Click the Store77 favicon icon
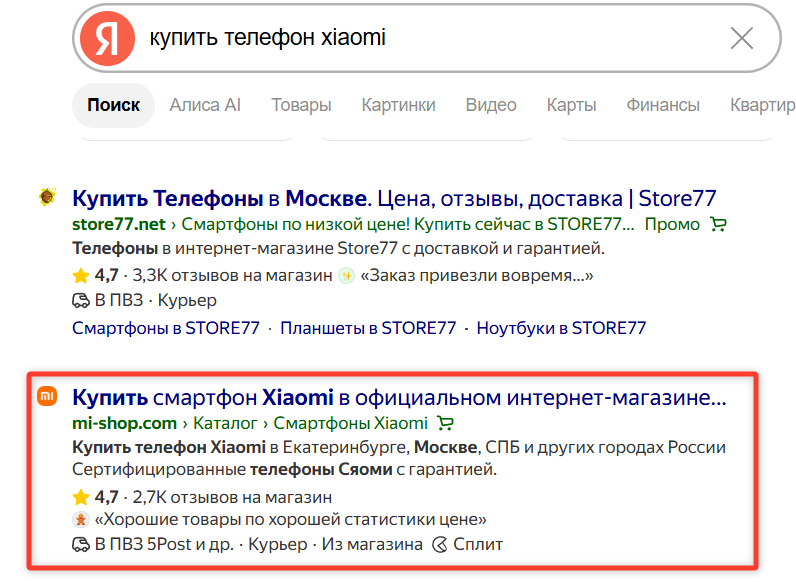Viewport: 796px width, 582px height. 47,197
